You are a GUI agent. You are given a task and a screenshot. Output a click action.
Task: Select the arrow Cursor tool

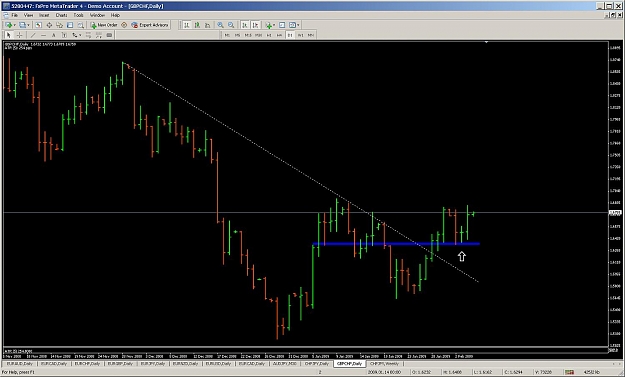[x=8, y=35]
